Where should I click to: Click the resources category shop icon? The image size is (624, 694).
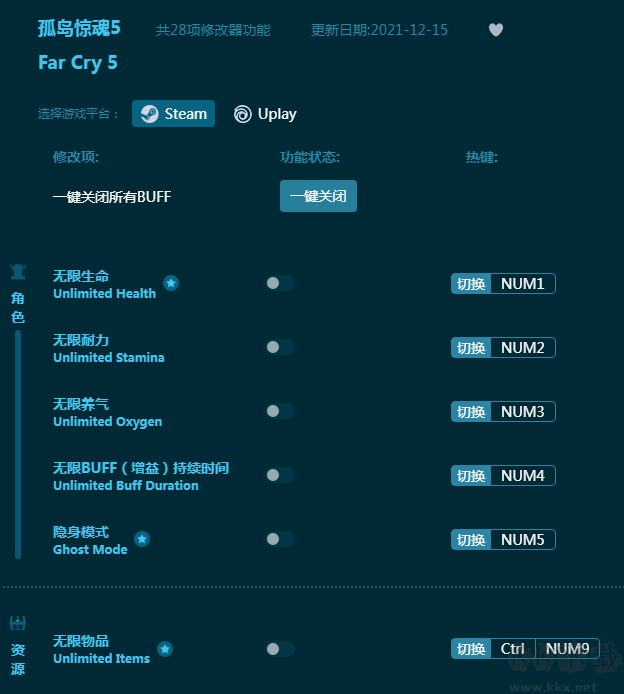(x=18, y=624)
